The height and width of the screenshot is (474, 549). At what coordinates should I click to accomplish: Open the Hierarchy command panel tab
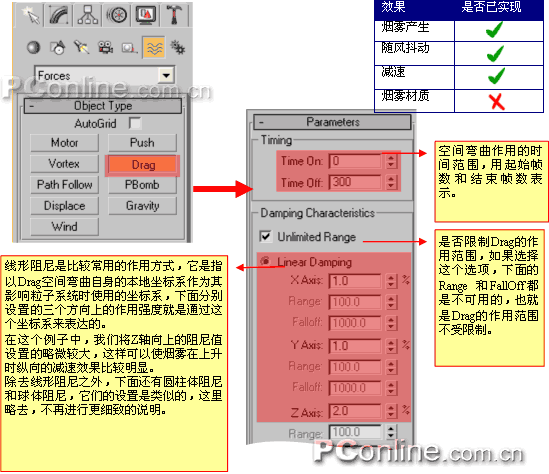[x=88, y=15]
